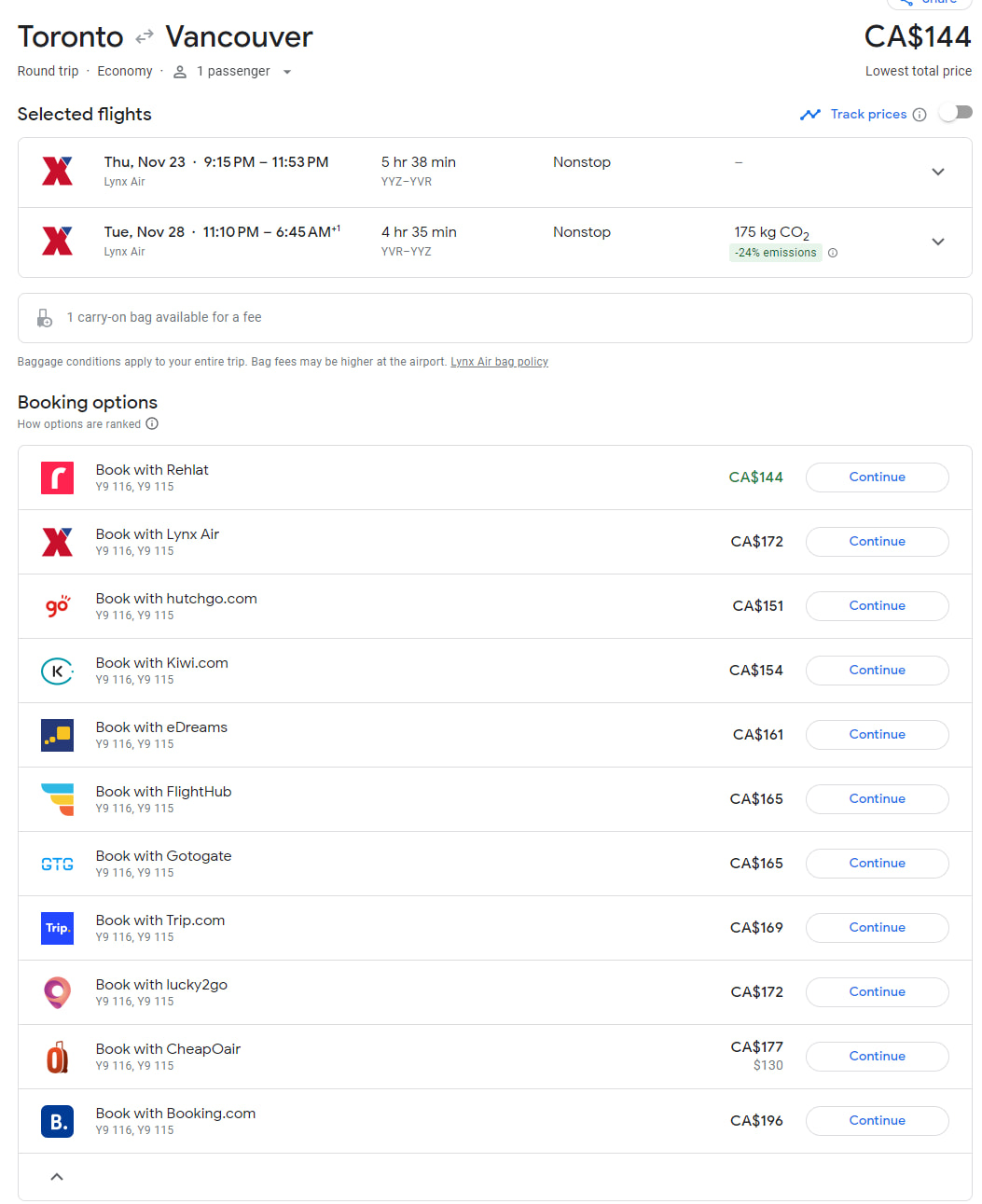Expand details for the Nov 28 return flight
Image resolution: width=982 pixels, height=1204 pixels.
point(938,242)
